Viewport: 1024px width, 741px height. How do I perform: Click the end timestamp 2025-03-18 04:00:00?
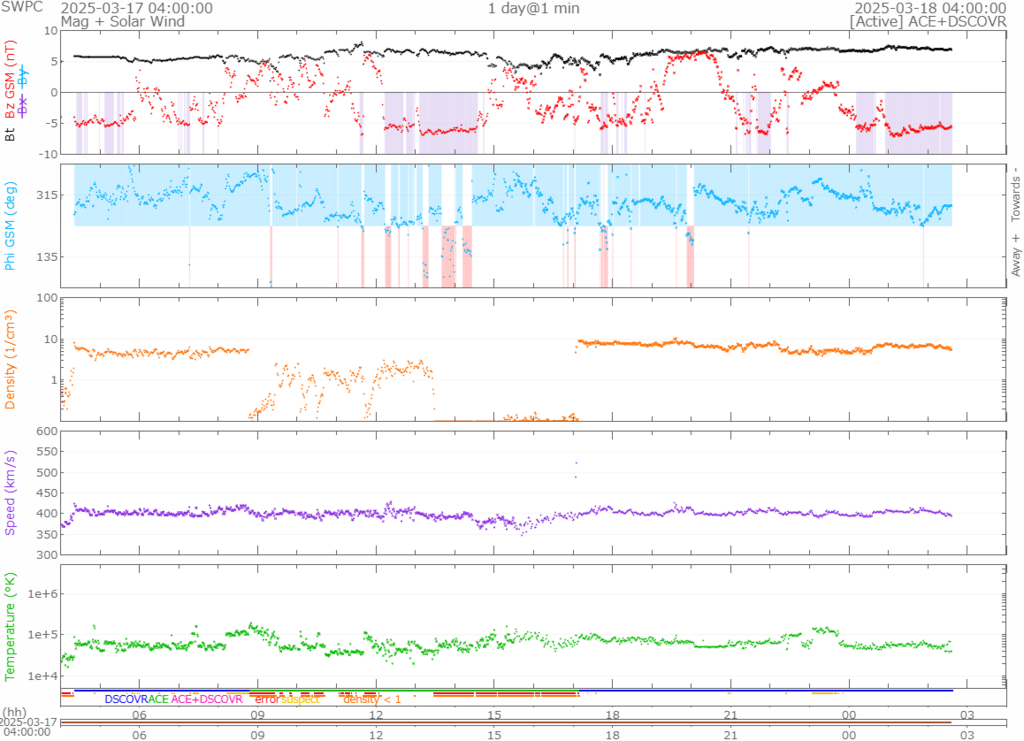pos(930,8)
